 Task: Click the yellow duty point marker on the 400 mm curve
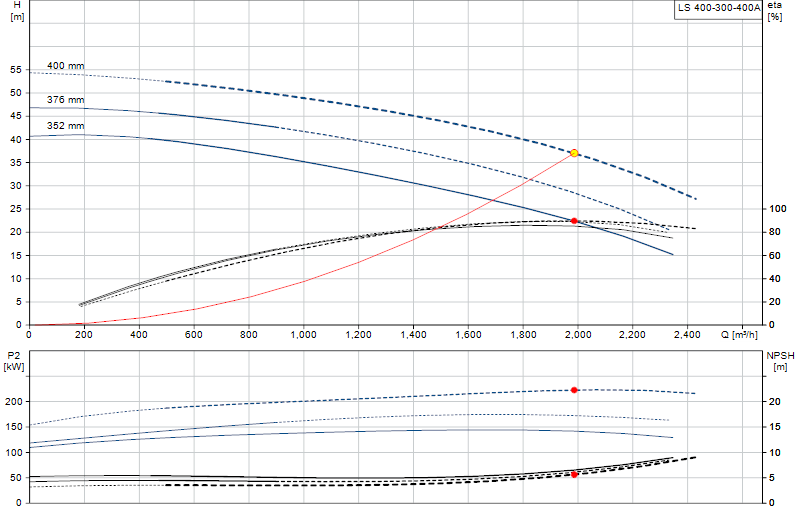point(574,153)
